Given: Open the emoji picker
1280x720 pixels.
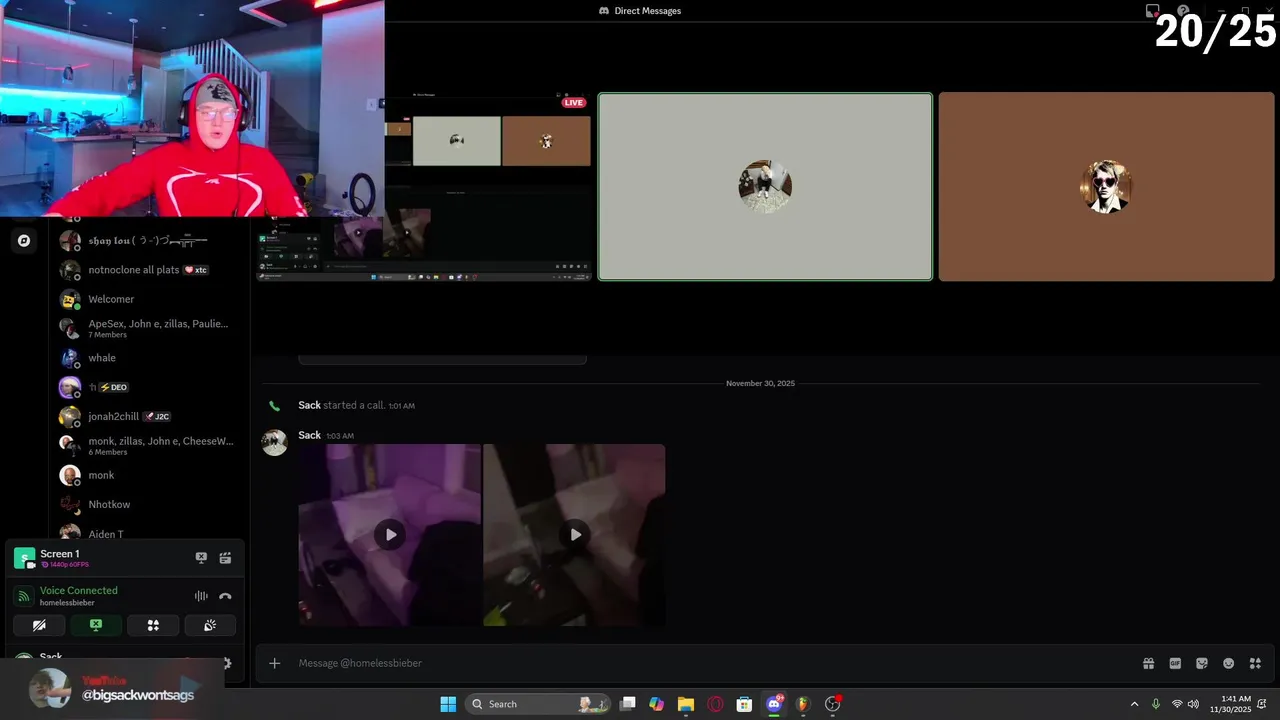Looking at the screenshot, I should 1228,663.
